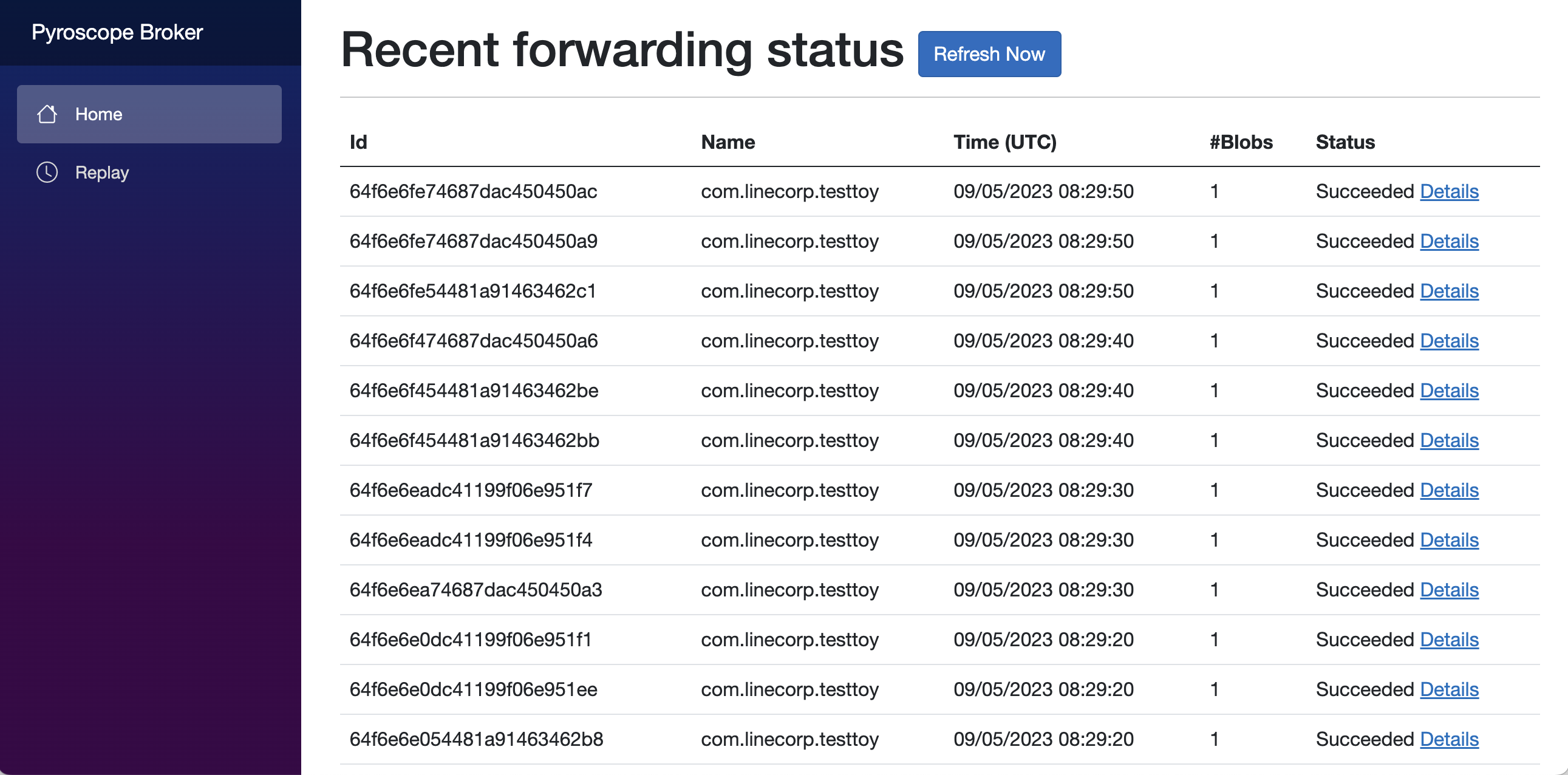Select the Home menu item
The width and height of the screenshot is (1568, 775).
[149, 114]
